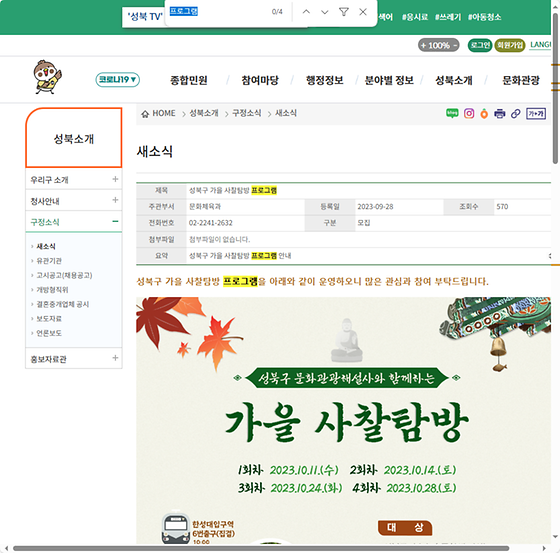This screenshot has width=560, height=553.
Task: Copy page link with chain icon
Action: [x=515, y=114]
